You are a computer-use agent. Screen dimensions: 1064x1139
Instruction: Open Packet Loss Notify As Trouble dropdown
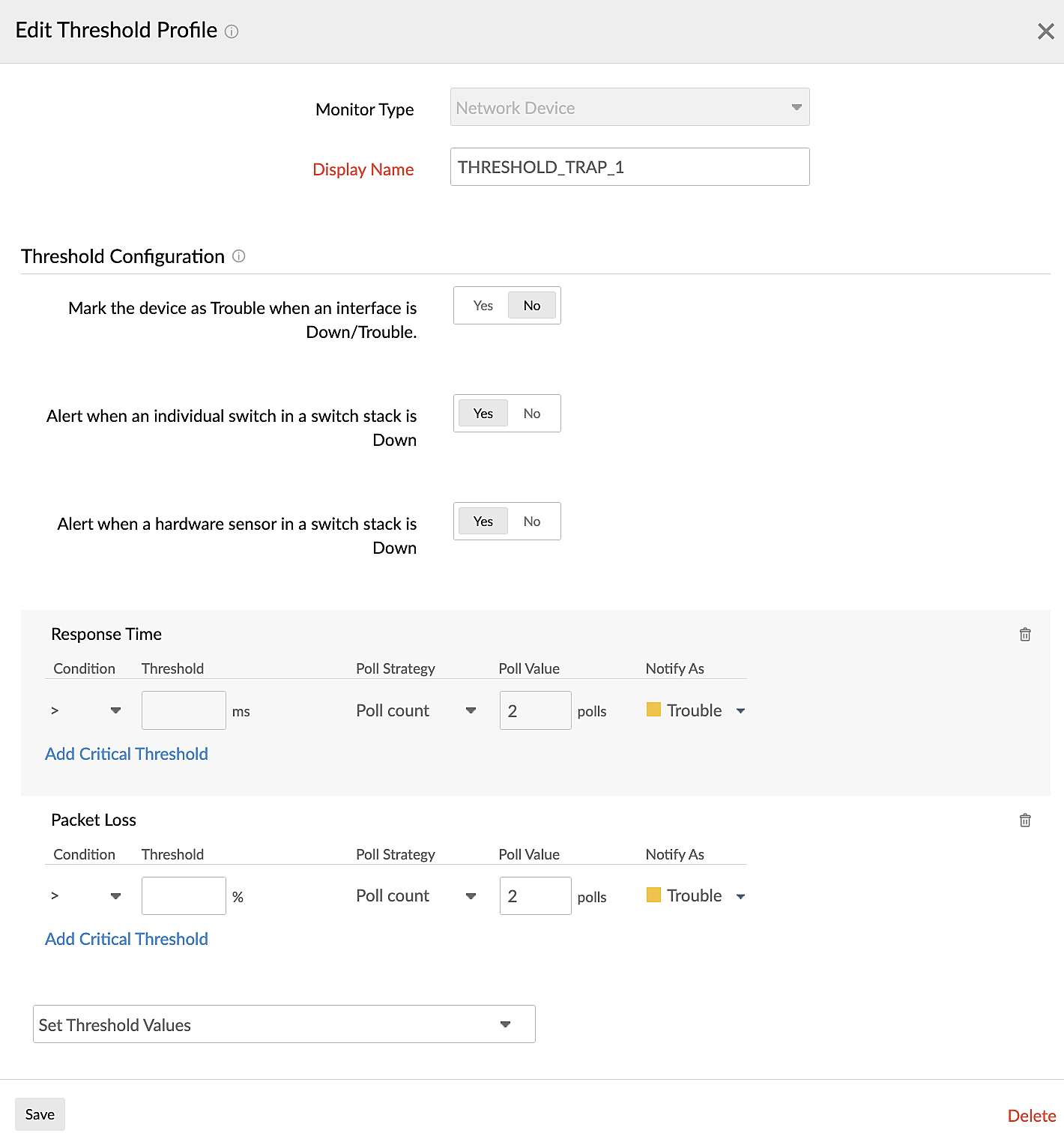[696, 896]
